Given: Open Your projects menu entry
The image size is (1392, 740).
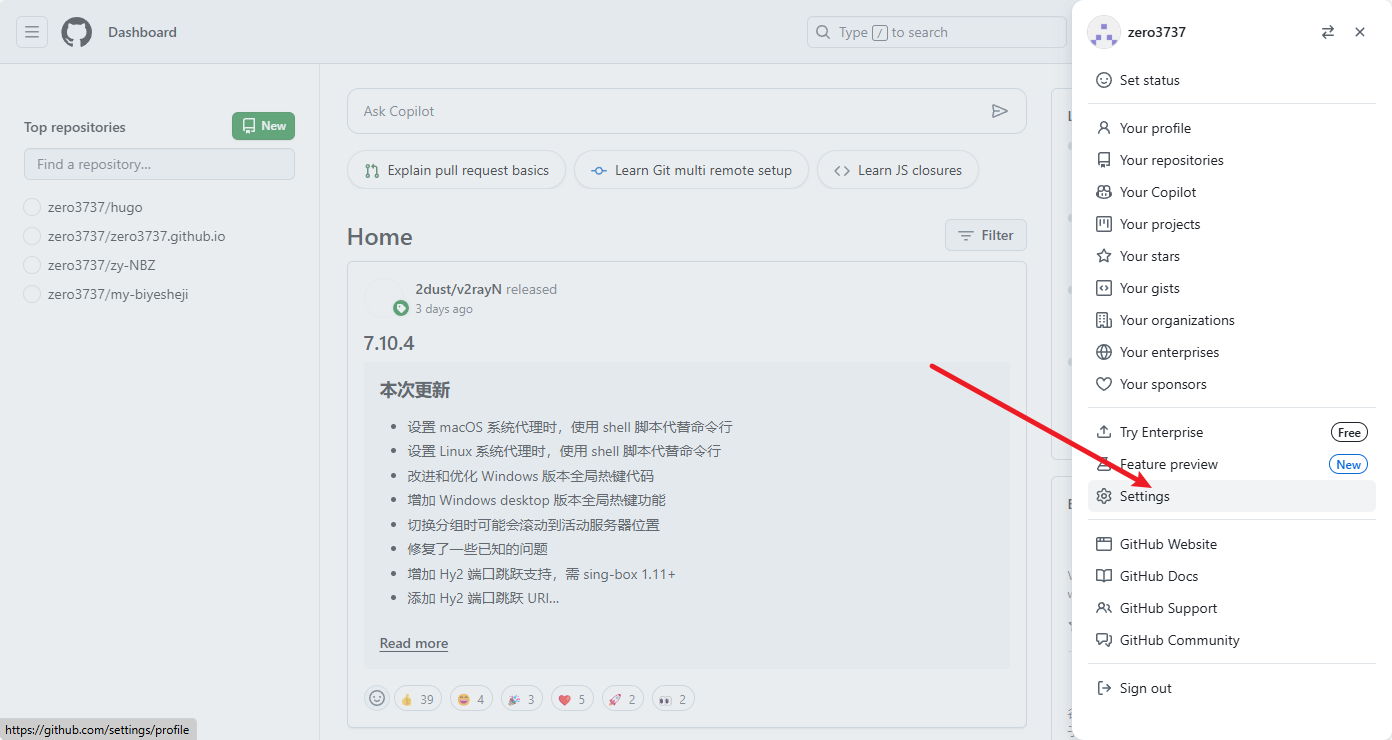Looking at the screenshot, I should click(x=1232, y=224).
